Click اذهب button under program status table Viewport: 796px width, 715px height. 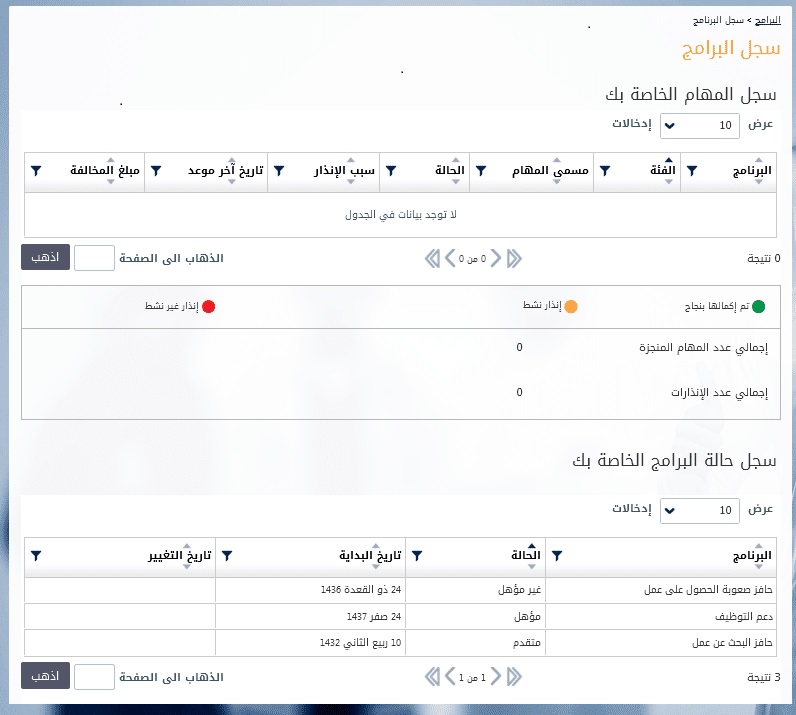coord(45,676)
